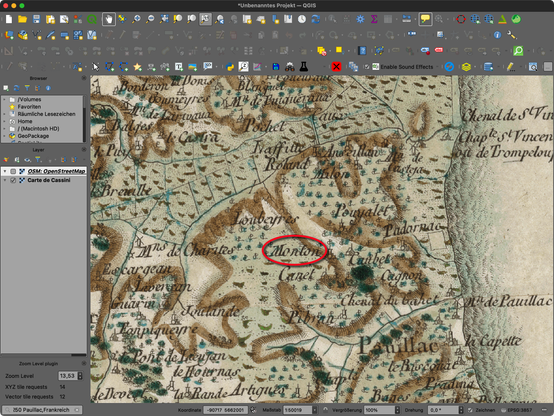This screenshot has height=416, width=554.
Task: Open the wrench settings icon
Action: [511, 35]
